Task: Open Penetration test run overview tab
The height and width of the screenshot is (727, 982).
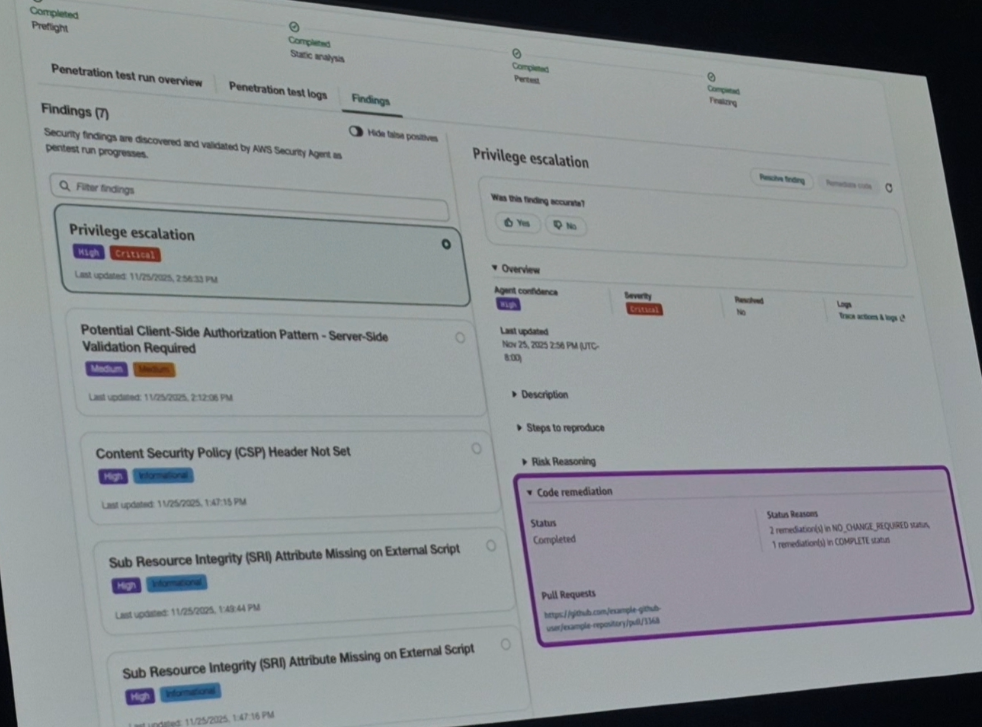Action: point(126,79)
